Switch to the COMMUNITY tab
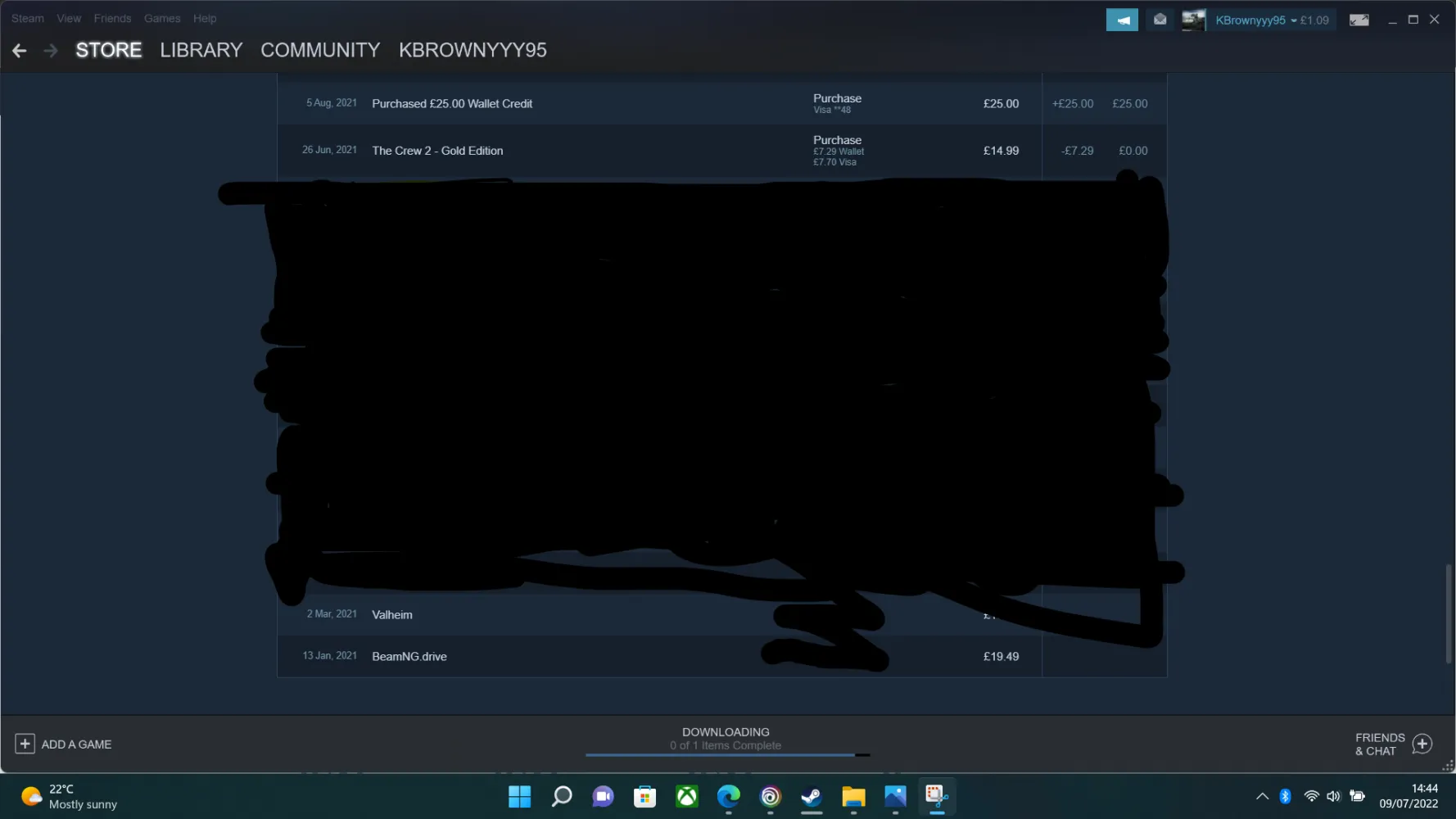The image size is (1456, 819). [320, 50]
